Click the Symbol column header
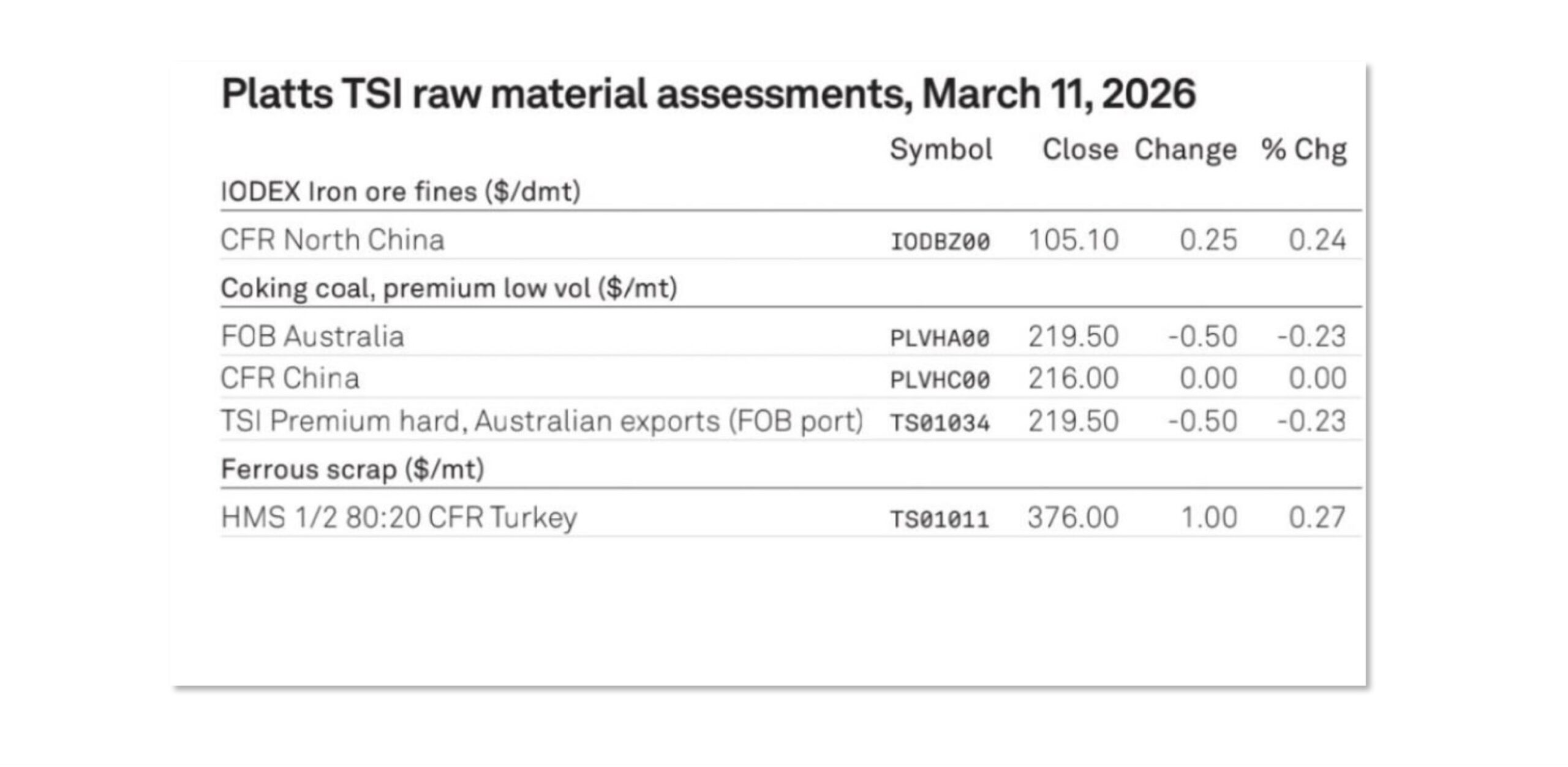 (x=941, y=149)
